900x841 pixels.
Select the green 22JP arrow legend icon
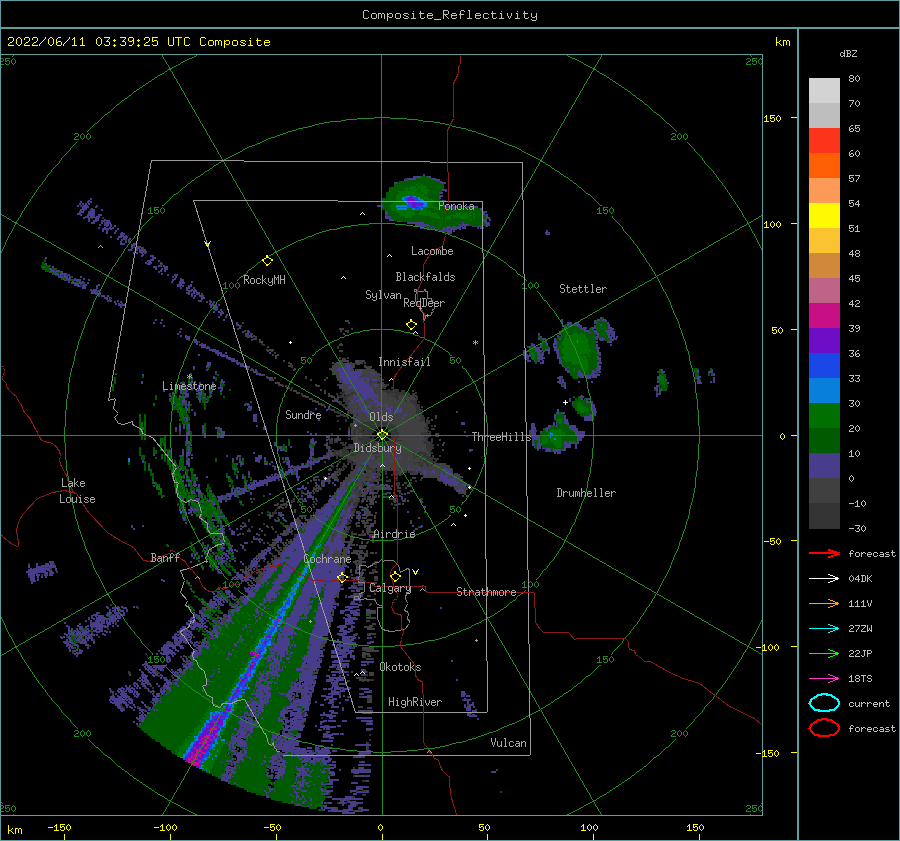click(824, 653)
